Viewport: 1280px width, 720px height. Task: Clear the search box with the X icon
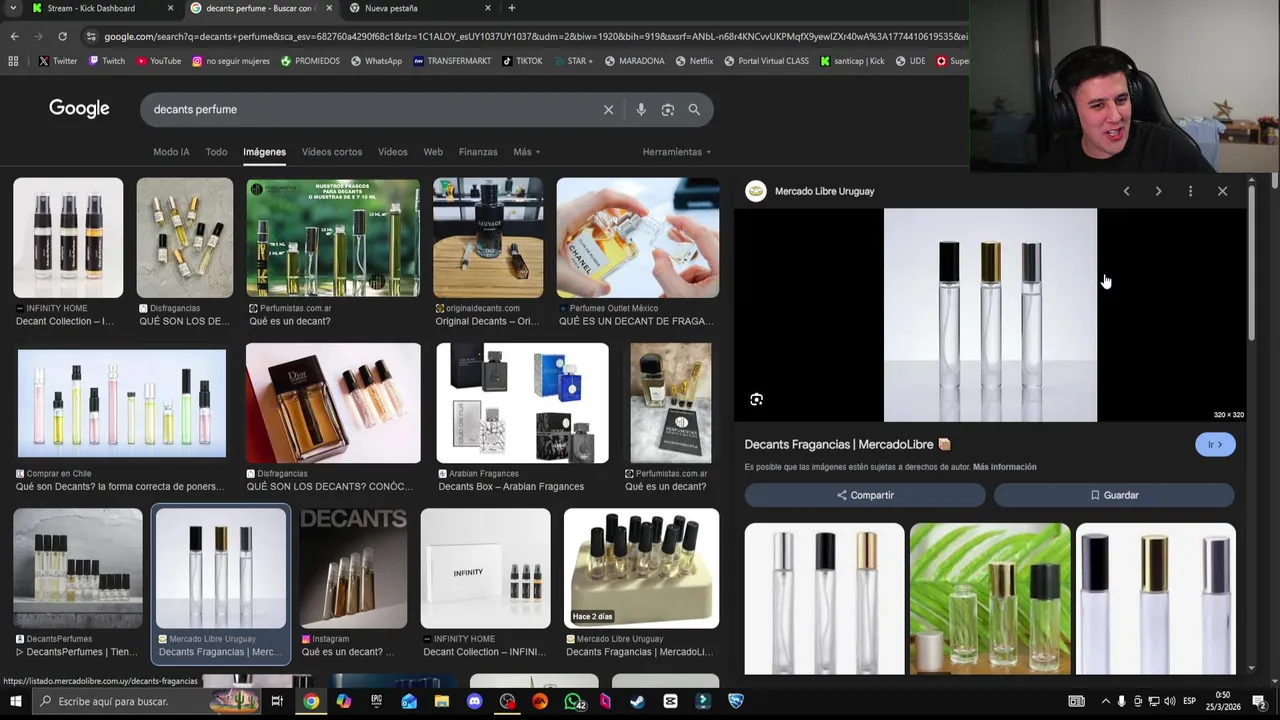[608, 110]
